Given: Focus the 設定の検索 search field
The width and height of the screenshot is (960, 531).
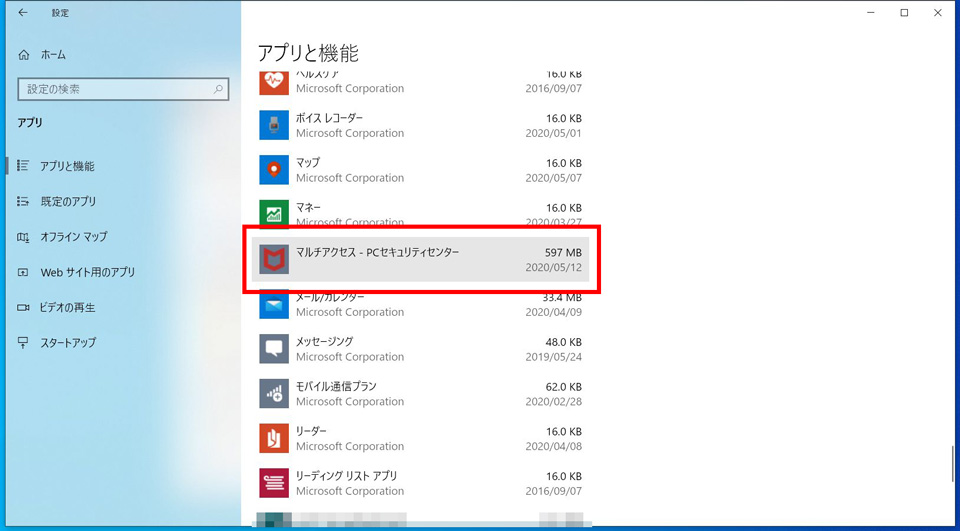Looking at the screenshot, I should coord(123,89).
